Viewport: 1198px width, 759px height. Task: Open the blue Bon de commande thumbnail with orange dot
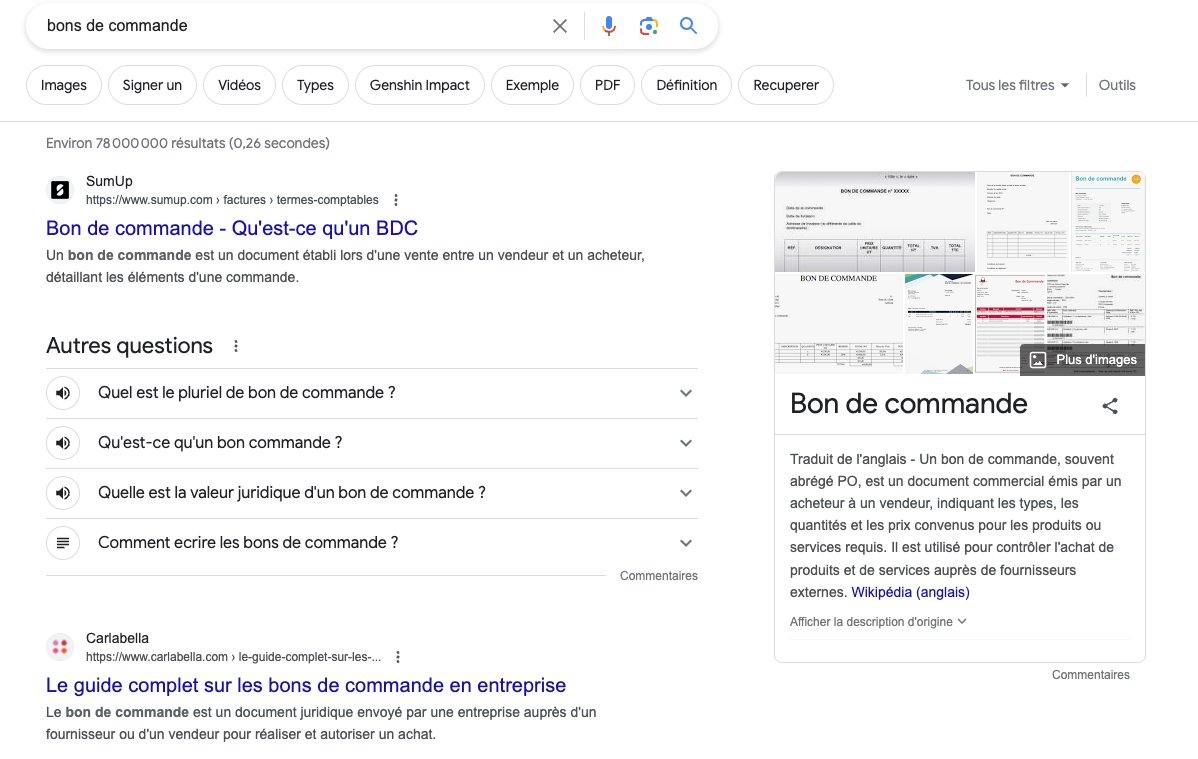click(1107, 222)
